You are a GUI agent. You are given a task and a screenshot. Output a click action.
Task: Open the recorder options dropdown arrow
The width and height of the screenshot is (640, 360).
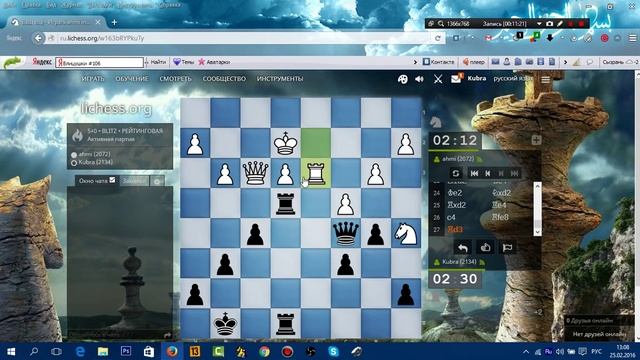click(539, 24)
